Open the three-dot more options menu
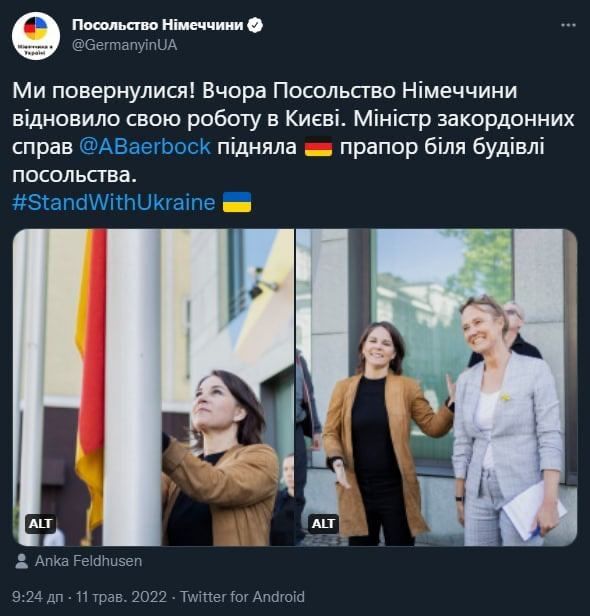The image size is (590, 616). coord(568,25)
